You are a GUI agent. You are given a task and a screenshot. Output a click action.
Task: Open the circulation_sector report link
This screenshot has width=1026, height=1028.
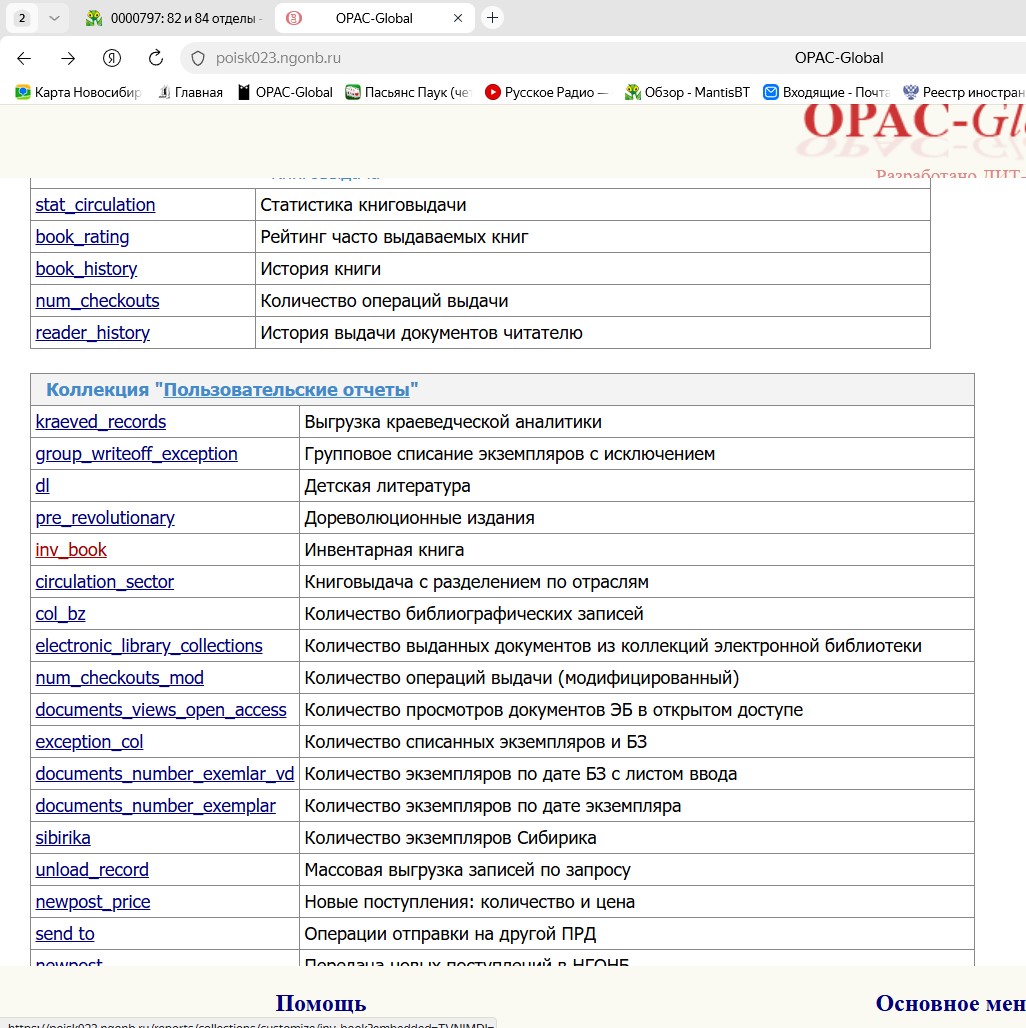tap(104, 582)
